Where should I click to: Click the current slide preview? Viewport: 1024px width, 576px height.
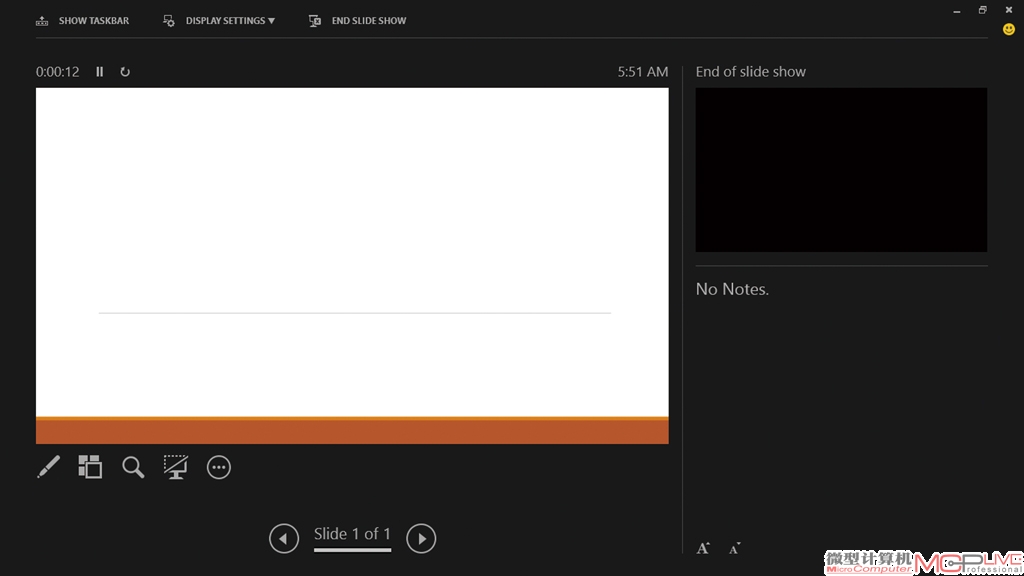(352, 266)
